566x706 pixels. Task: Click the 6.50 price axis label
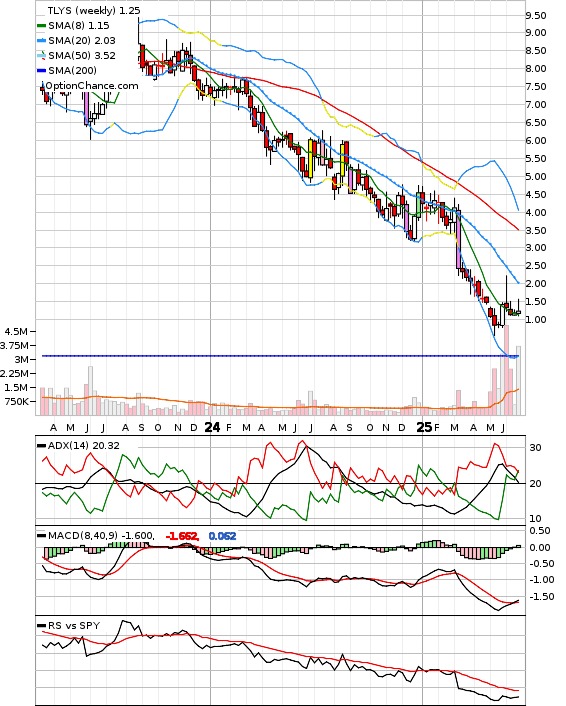point(536,123)
